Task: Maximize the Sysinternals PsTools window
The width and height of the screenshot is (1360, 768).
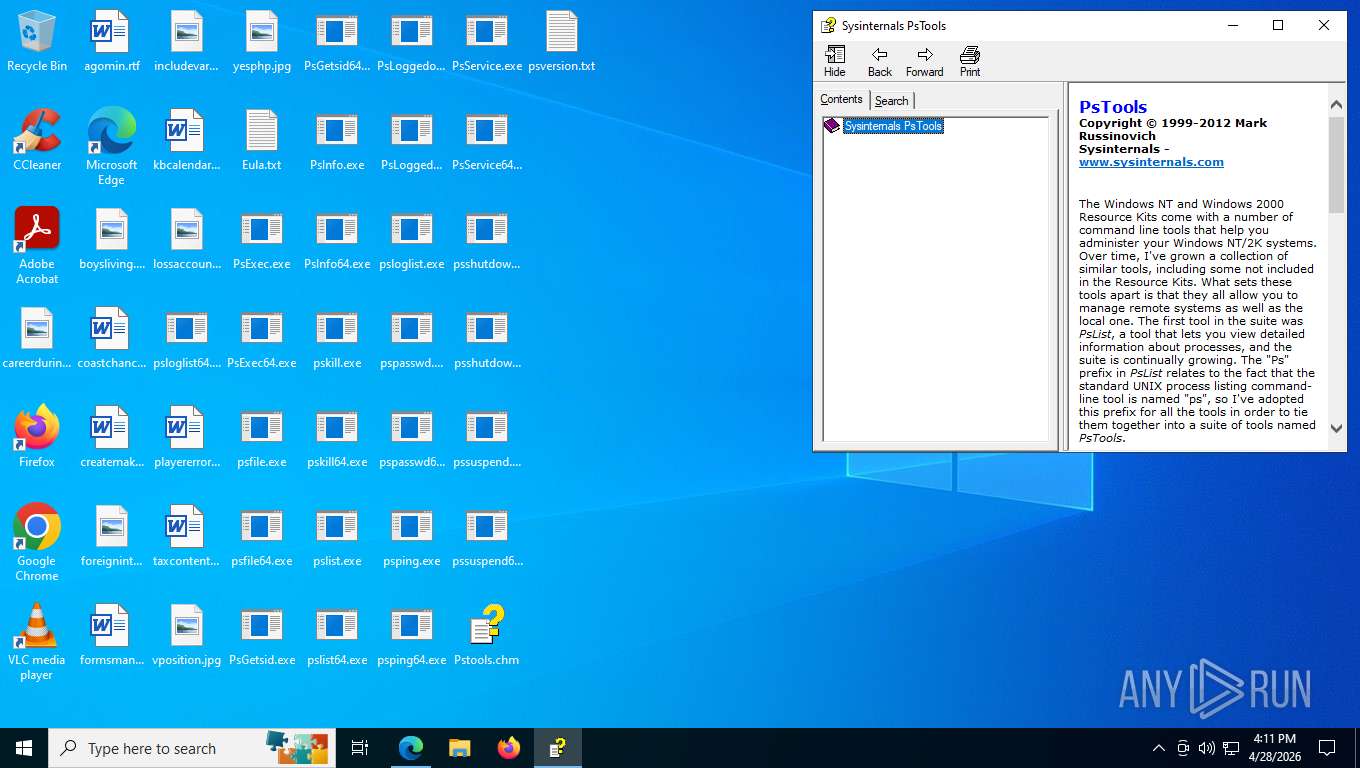Action: 1278,26
